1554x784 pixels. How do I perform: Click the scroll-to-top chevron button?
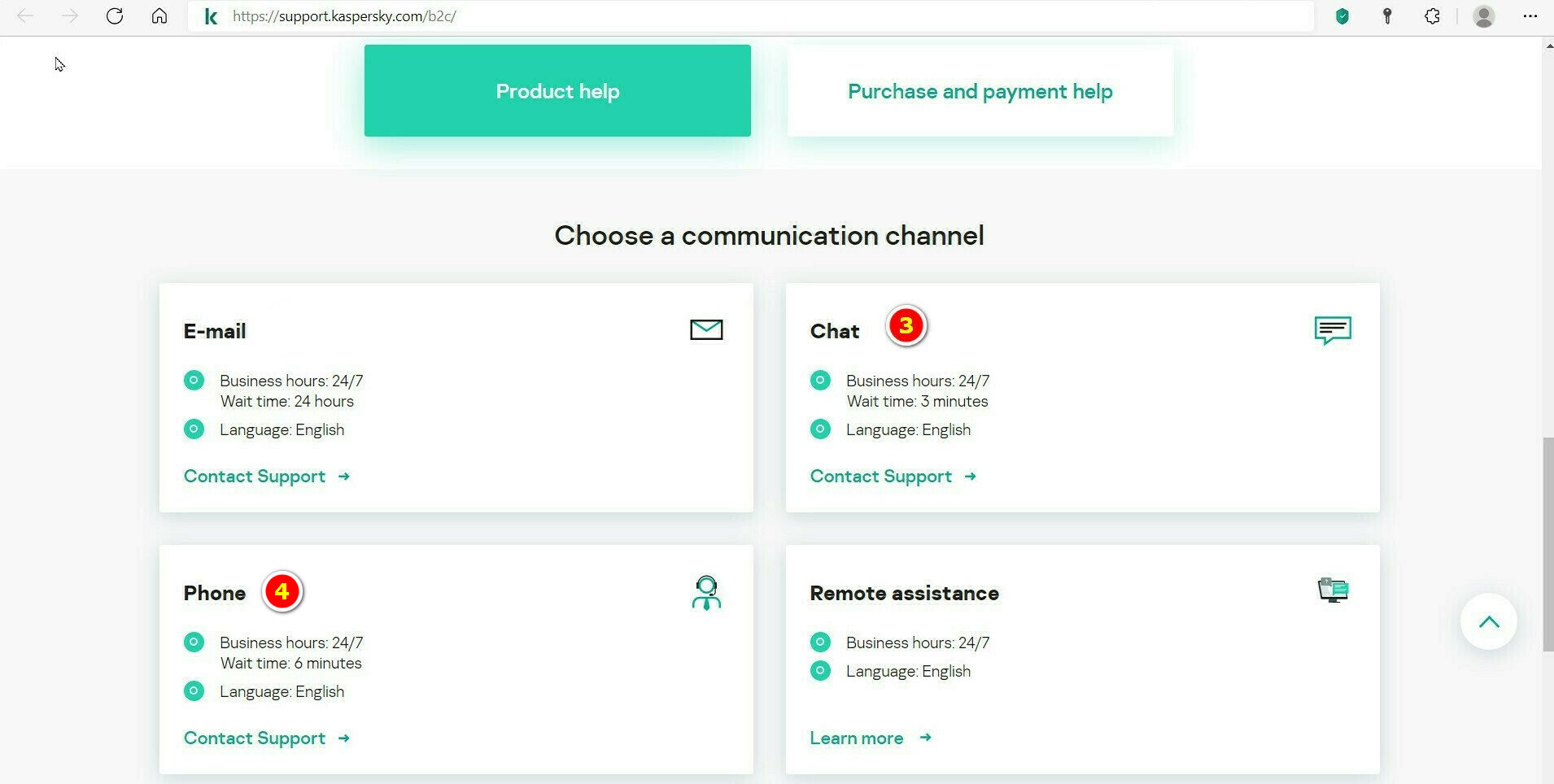tap(1489, 622)
